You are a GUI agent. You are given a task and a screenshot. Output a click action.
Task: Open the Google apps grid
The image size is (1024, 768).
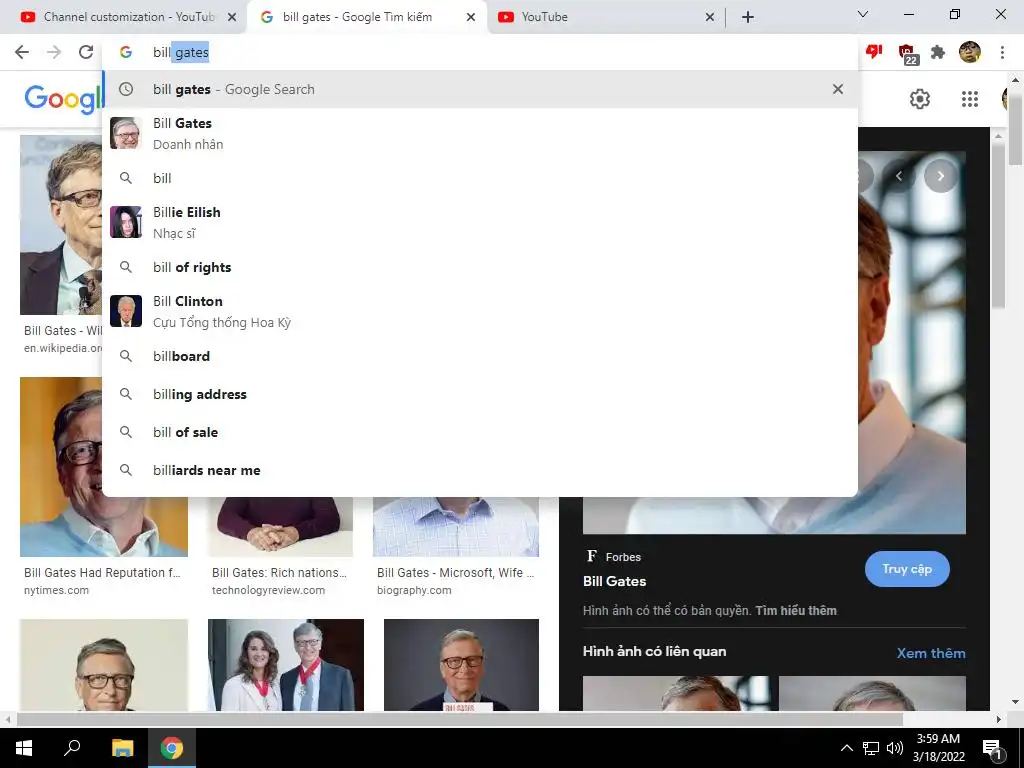point(970,99)
